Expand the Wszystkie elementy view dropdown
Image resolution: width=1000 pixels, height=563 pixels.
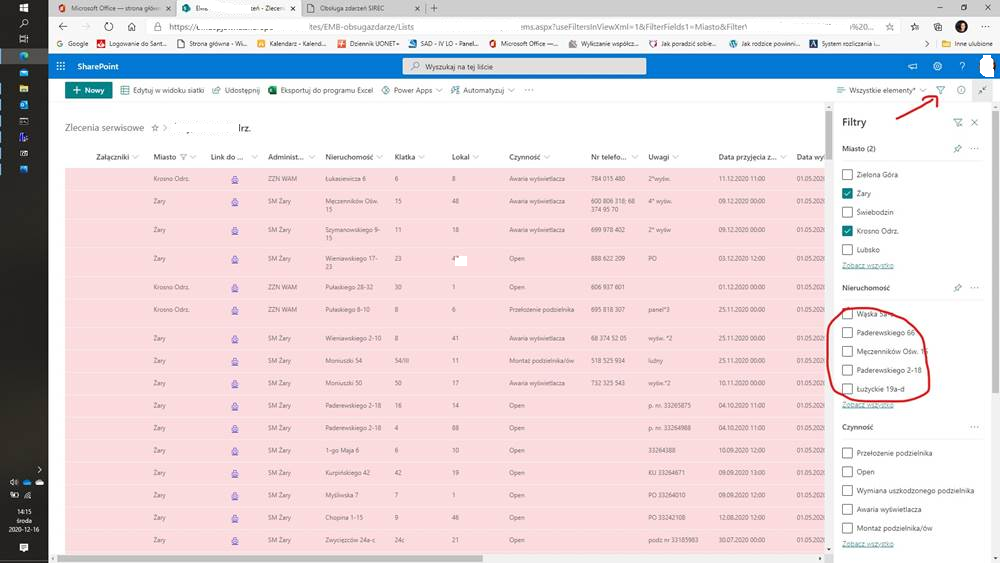(x=881, y=90)
